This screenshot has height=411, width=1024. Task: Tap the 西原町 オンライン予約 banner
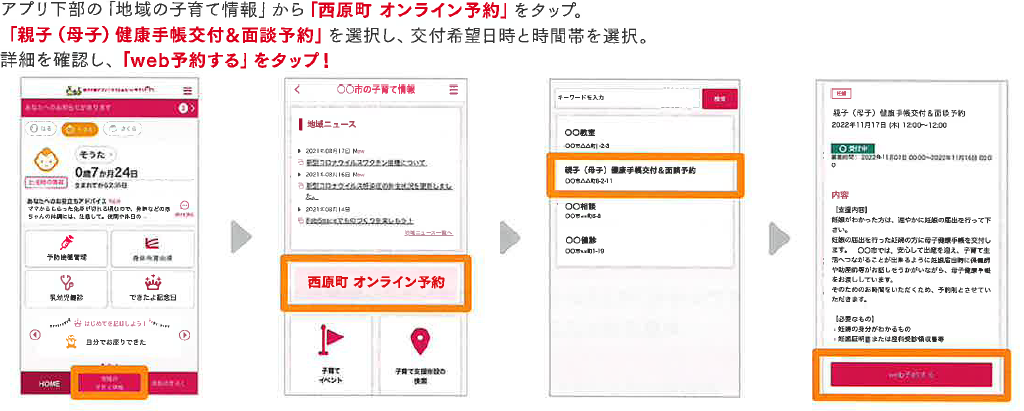[377, 282]
